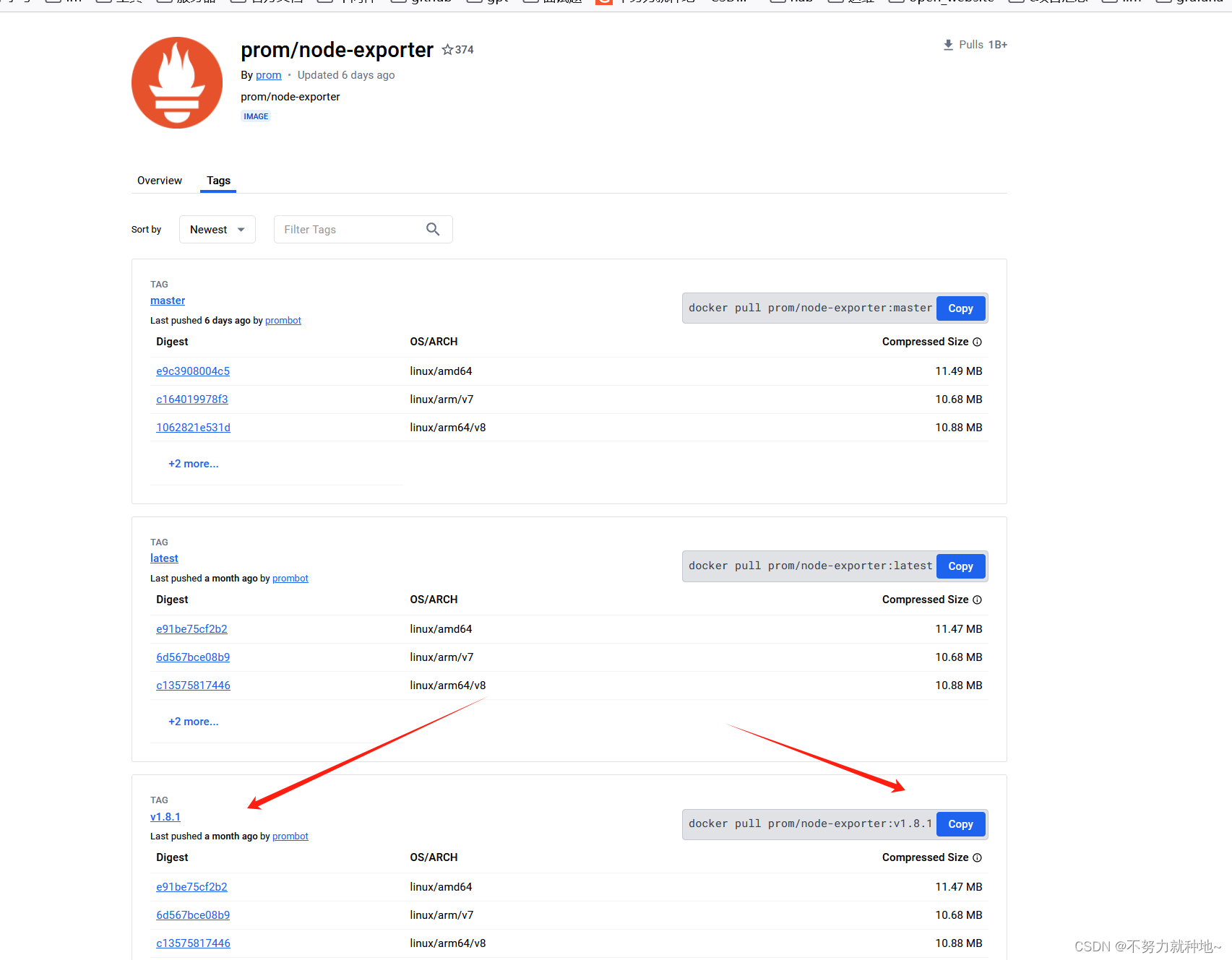Open the master tag link
The width and height of the screenshot is (1232, 960).
(x=168, y=300)
